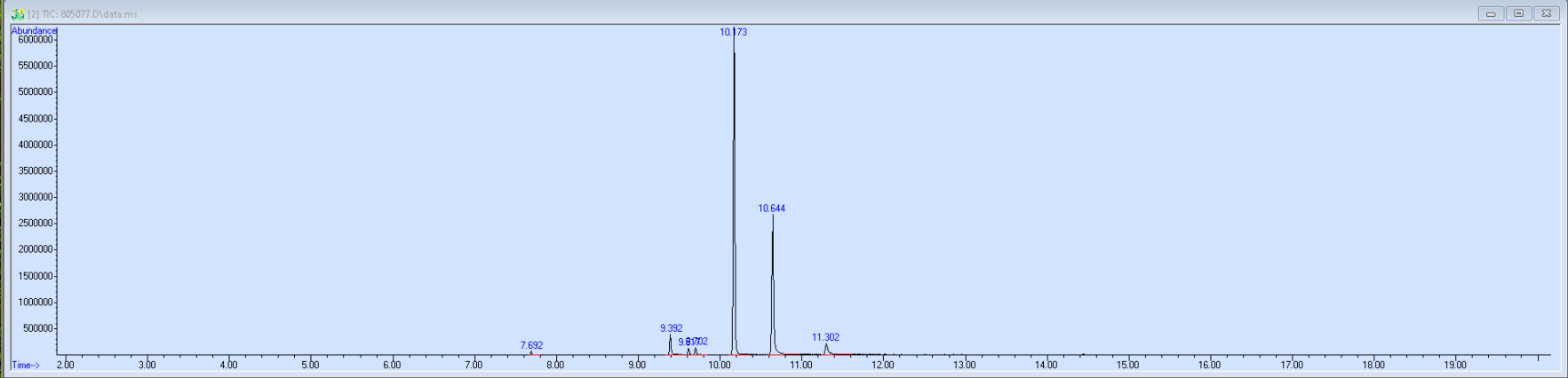
Task: Click the 12.00 tick on time axis
Action: (882, 365)
